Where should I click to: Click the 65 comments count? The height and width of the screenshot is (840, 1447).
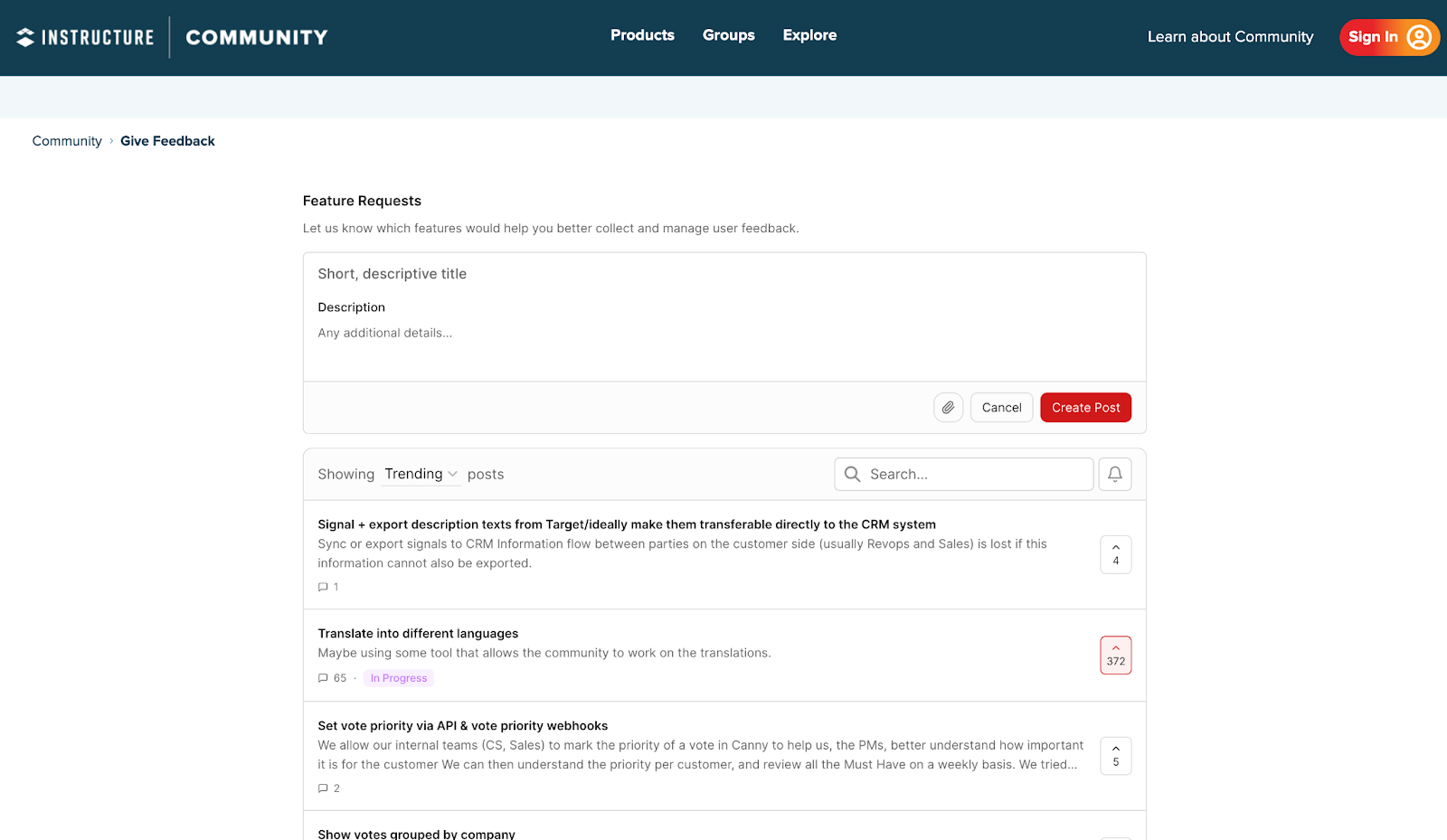tap(340, 678)
